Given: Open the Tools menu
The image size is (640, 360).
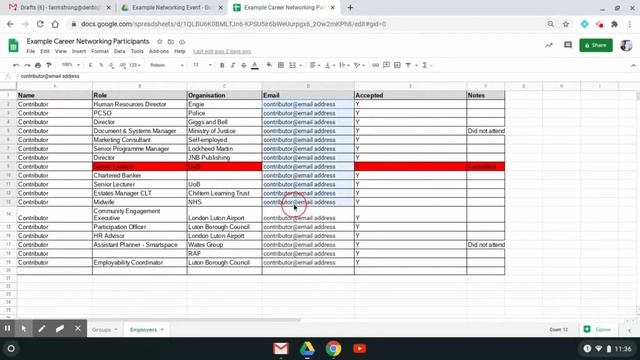Looking at the screenshot, I should tap(137, 51).
